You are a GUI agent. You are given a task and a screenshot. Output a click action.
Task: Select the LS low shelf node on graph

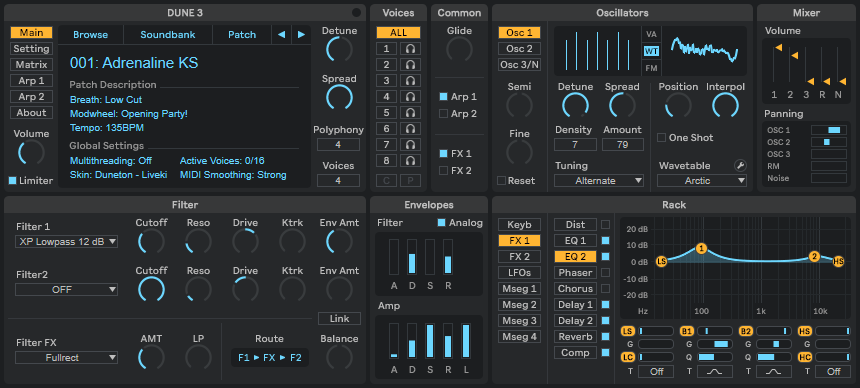pyautogui.click(x=661, y=261)
